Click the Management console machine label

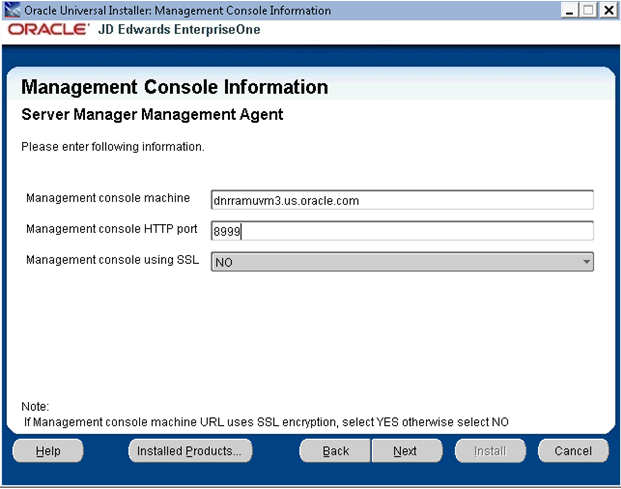(108, 198)
